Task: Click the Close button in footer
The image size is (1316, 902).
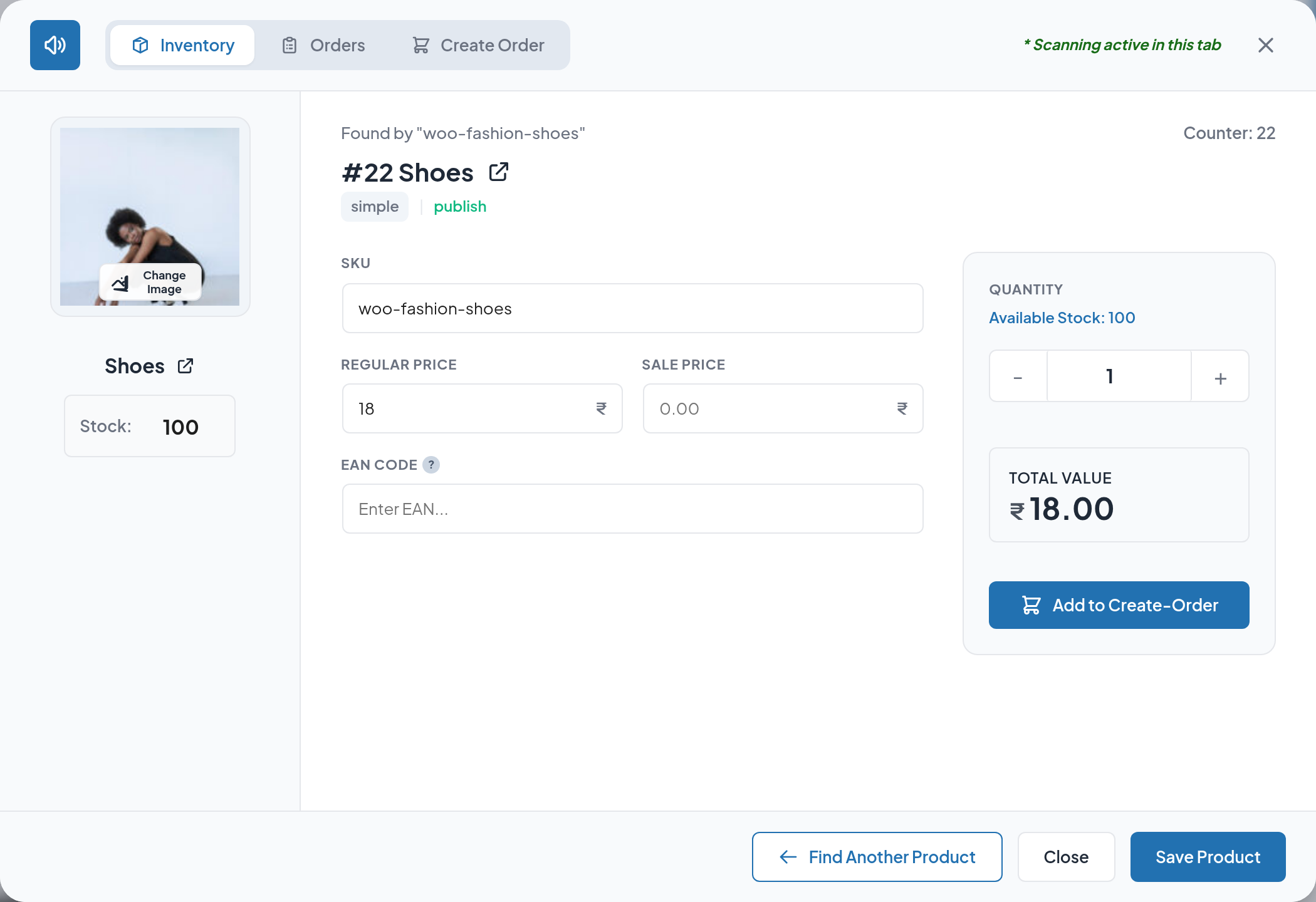Action: point(1067,857)
